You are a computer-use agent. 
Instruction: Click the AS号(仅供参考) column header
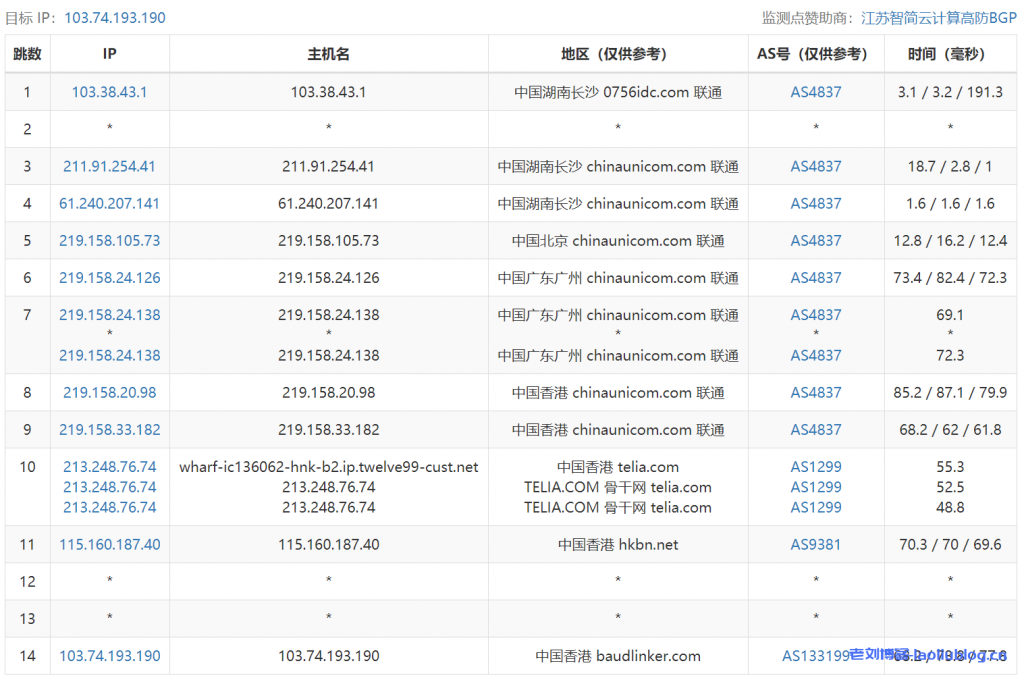[x=815, y=54]
